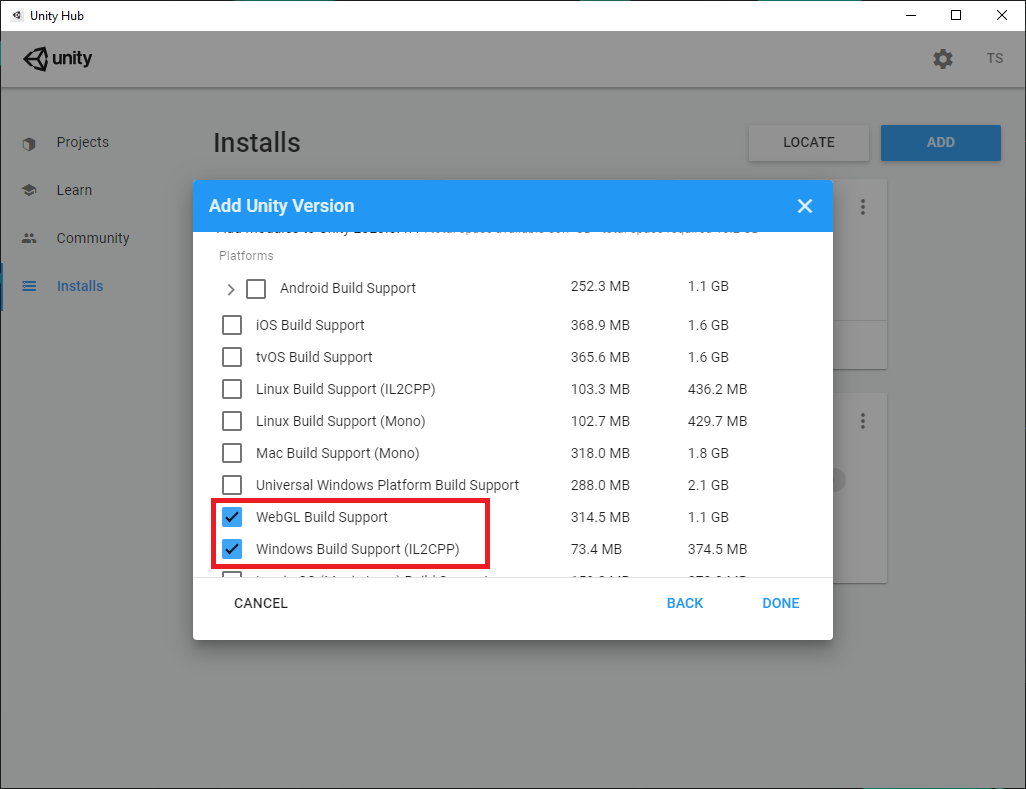The image size is (1026, 789).
Task: Go to the Projects section
Action: (x=82, y=142)
